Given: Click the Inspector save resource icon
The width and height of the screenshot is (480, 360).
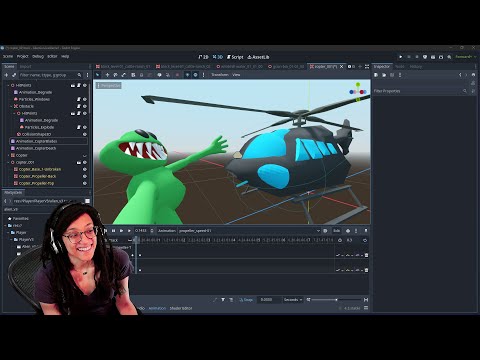Looking at the screenshot, I should pyautogui.click(x=392, y=75).
